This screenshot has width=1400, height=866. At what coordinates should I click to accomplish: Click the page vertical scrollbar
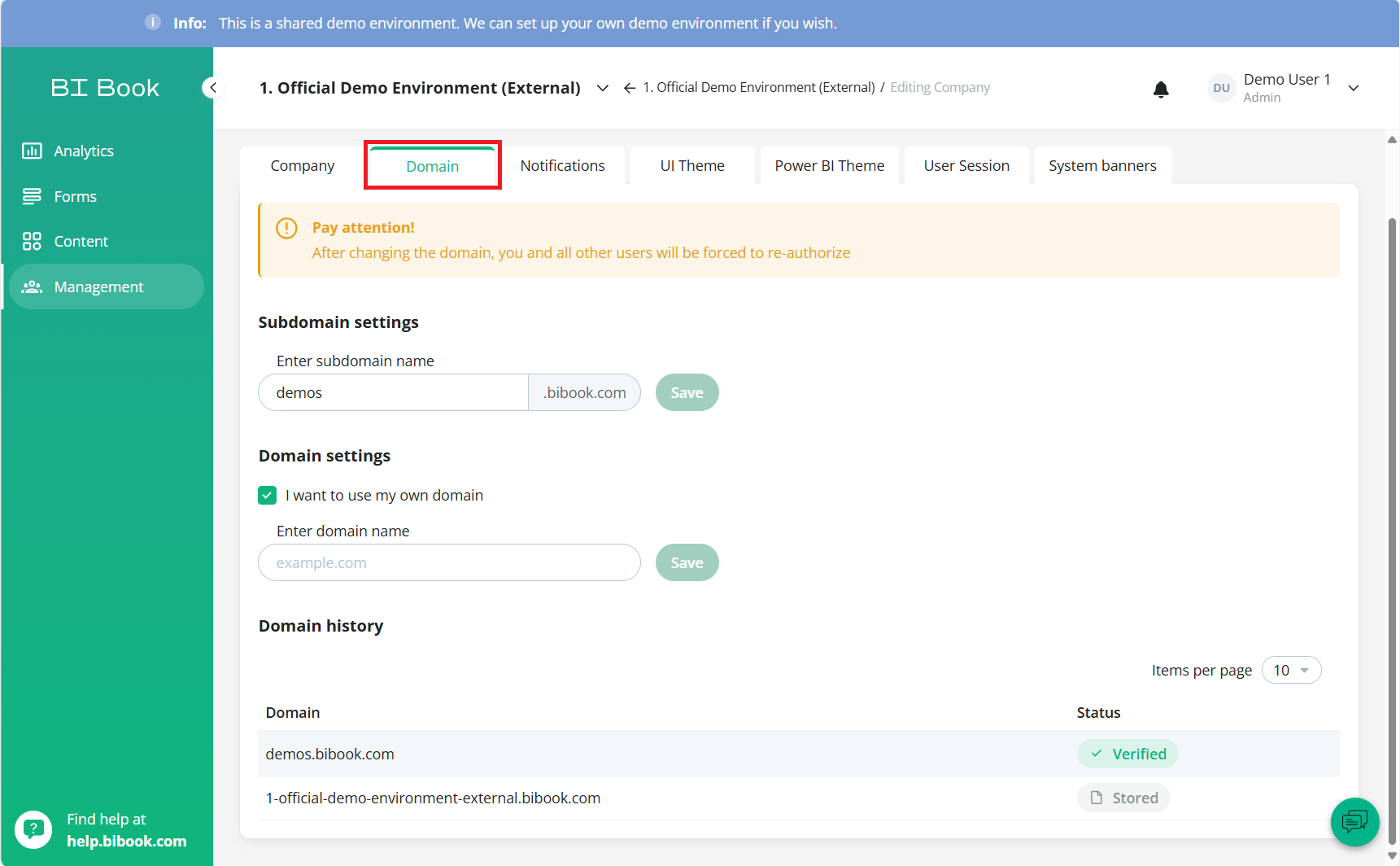(x=1392, y=532)
